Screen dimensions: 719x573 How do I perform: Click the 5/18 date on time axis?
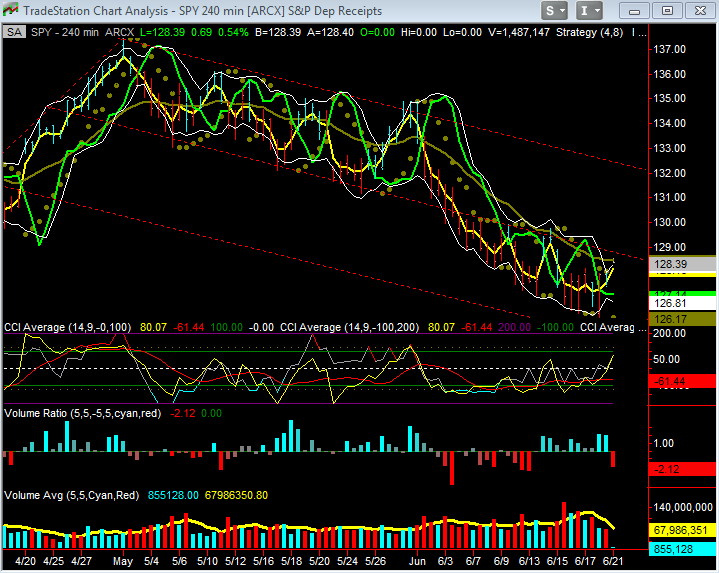[x=291, y=561]
